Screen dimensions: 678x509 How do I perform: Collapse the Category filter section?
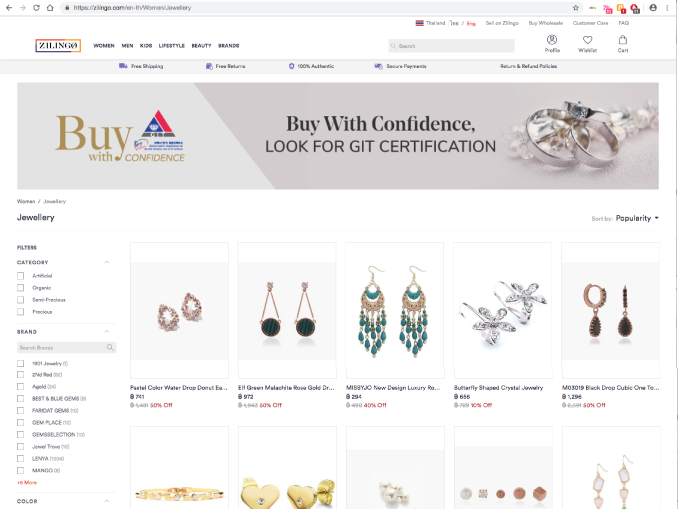point(107,262)
